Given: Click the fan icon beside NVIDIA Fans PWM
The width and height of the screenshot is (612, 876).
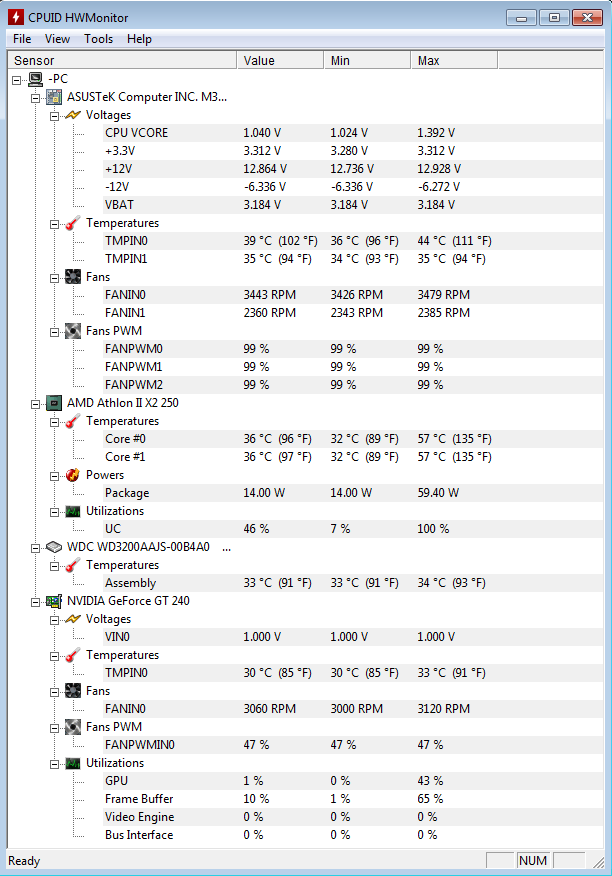Looking at the screenshot, I should pos(73,727).
